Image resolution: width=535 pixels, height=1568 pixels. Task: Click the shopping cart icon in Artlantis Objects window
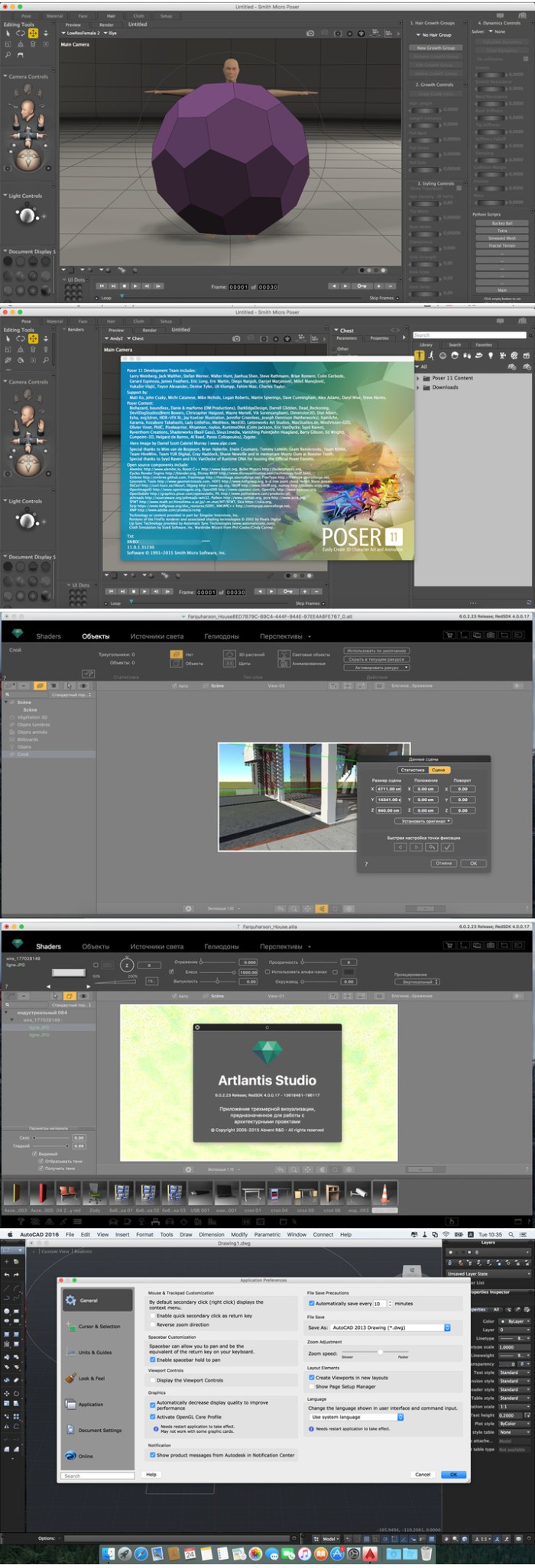[449, 635]
